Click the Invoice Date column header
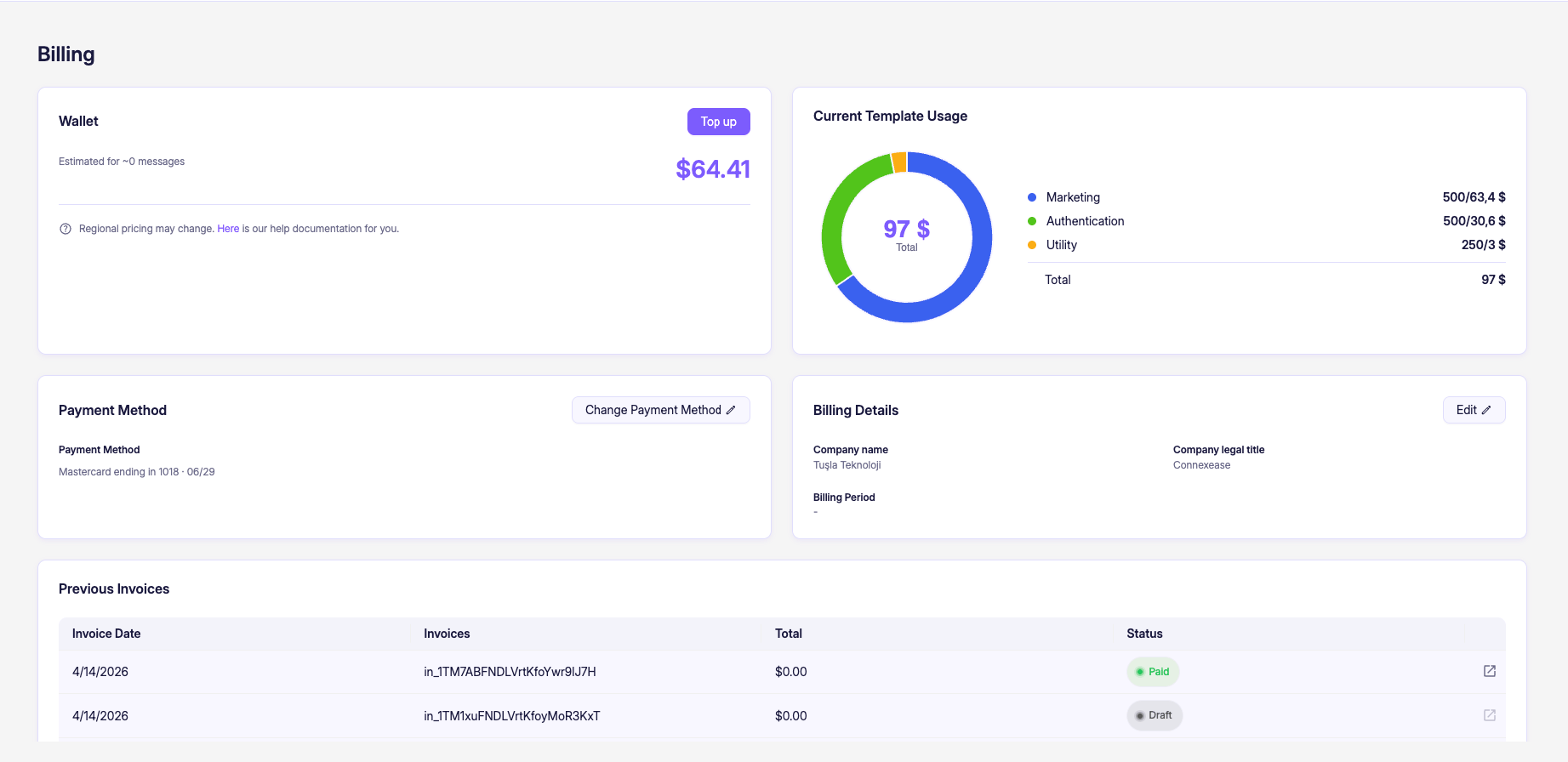 pos(106,634)
